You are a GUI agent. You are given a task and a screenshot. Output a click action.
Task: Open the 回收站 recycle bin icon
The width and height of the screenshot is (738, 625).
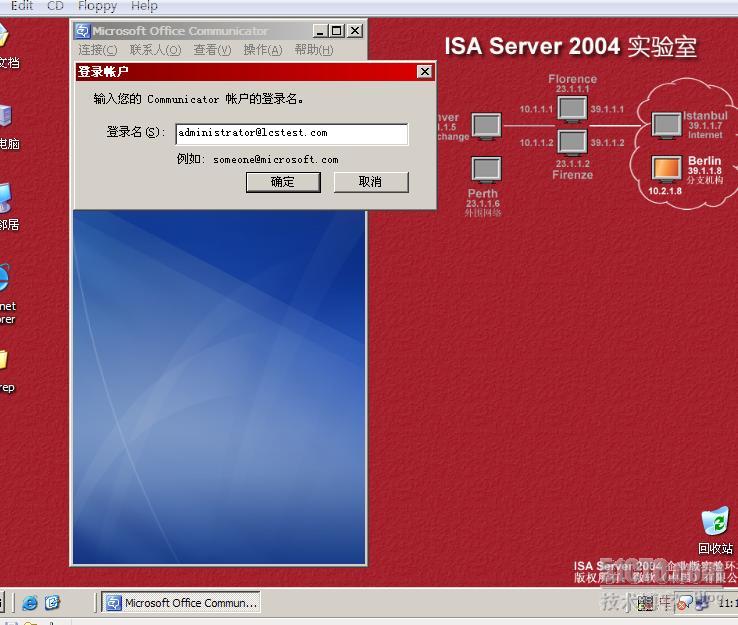click(x=714, y=530)
